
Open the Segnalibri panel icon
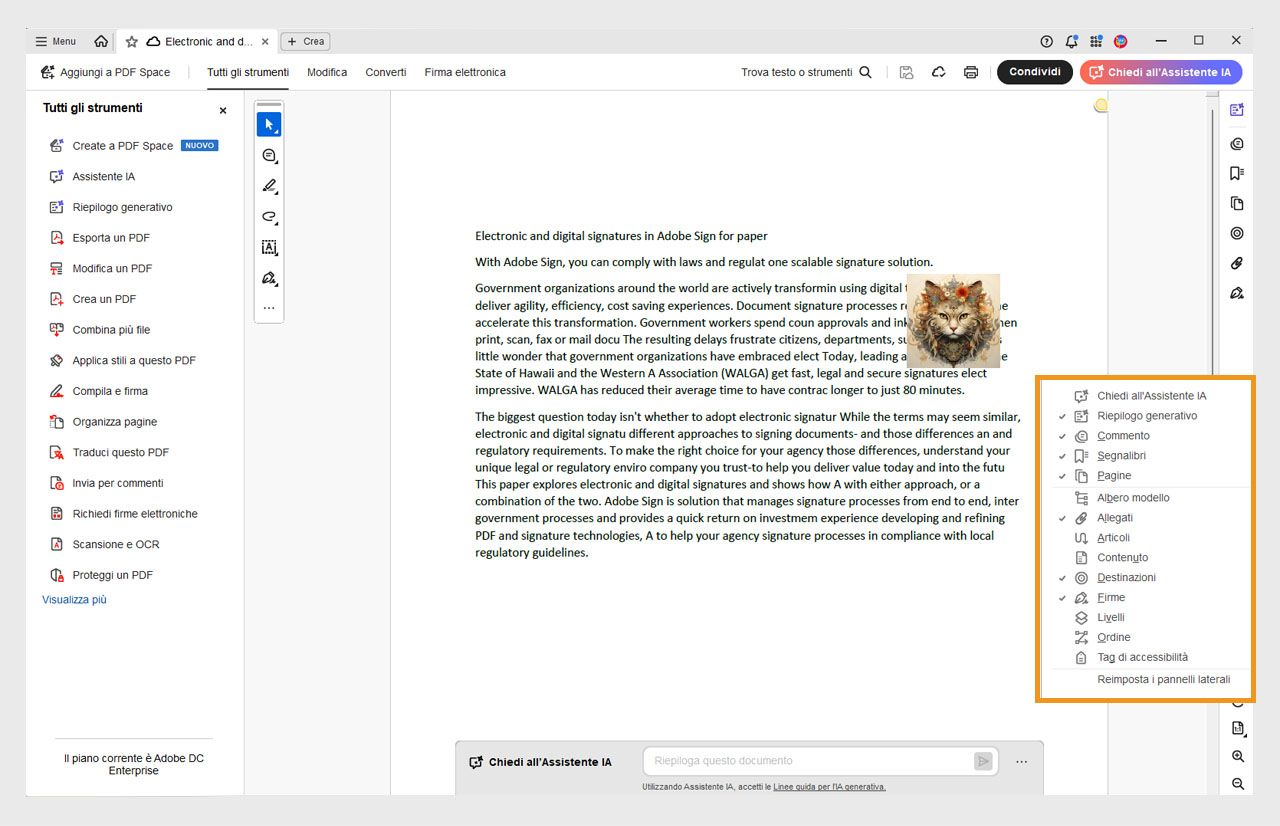click(x=1236, y=172)
